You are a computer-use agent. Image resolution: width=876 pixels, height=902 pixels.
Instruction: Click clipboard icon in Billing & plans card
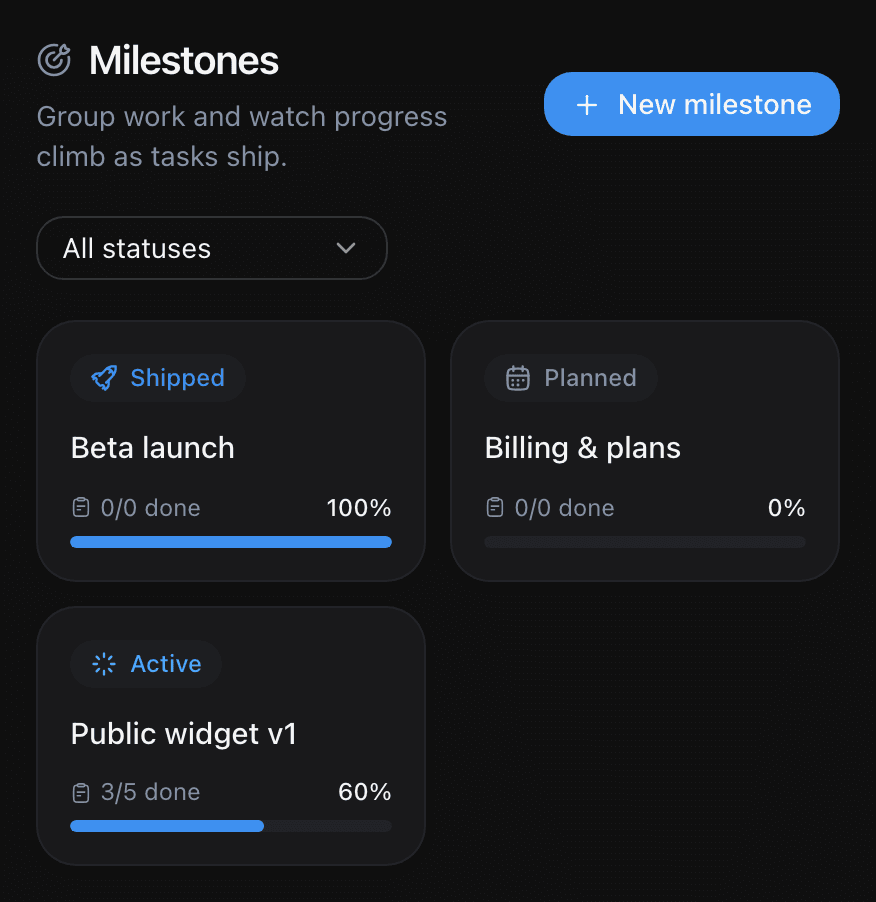pos(495,507)
